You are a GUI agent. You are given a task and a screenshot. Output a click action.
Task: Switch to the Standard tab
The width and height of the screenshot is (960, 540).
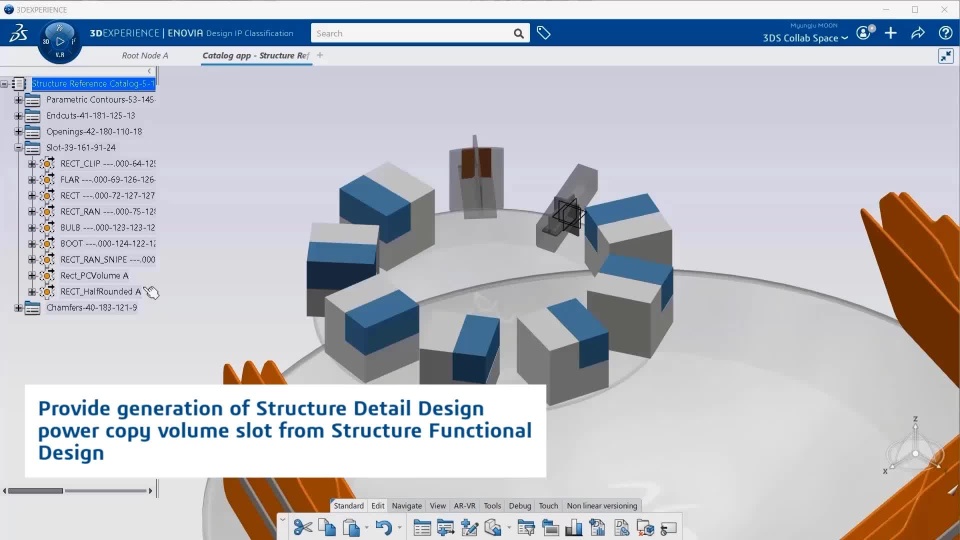pyautogui.click(x=348, y=506)
